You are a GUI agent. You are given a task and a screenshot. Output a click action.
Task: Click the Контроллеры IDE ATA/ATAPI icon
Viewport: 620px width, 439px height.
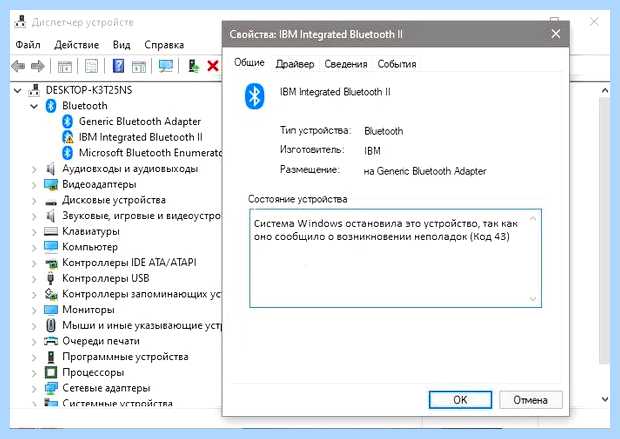pos(51,263)
